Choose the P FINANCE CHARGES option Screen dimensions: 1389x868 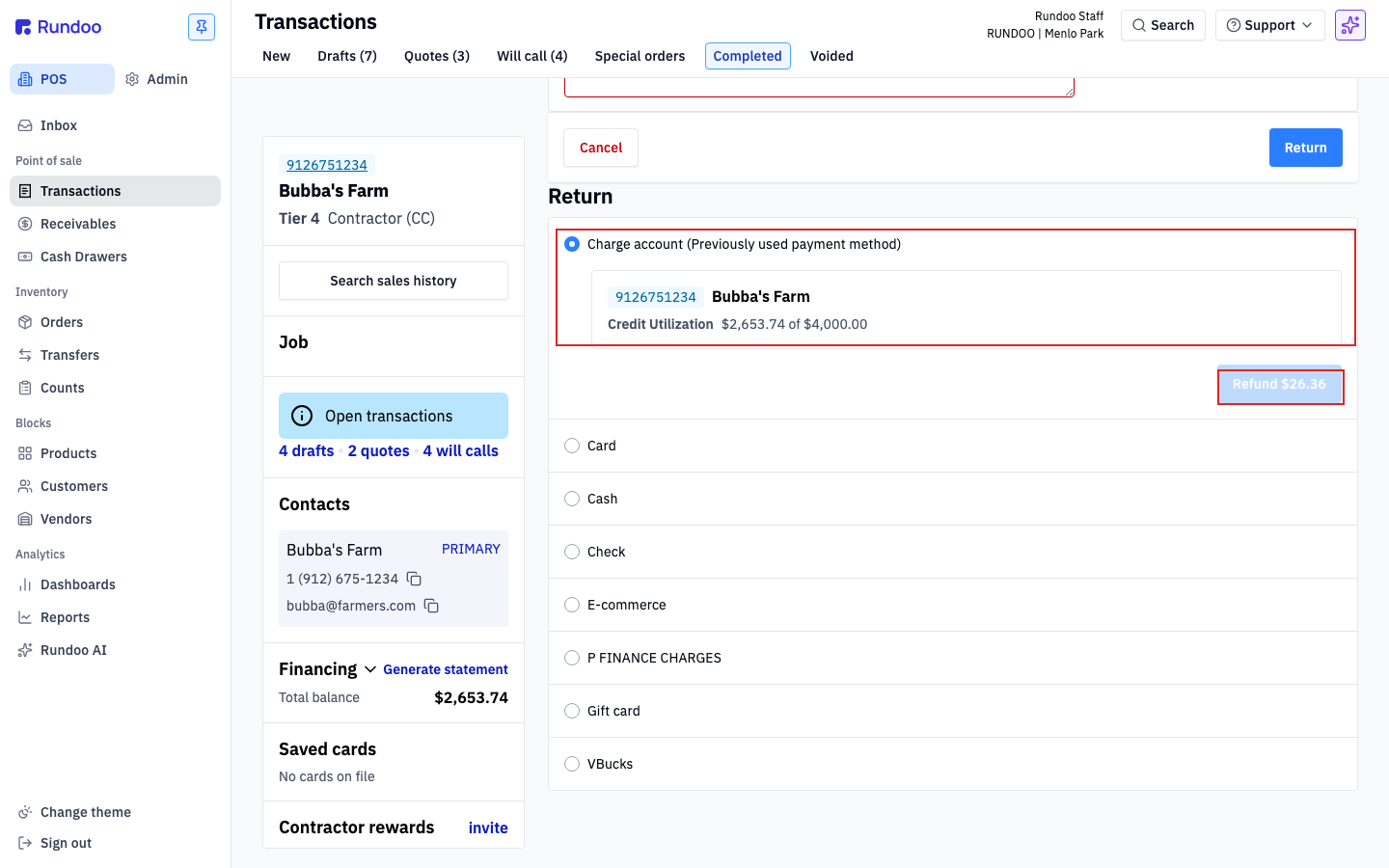tap(572, 658)
